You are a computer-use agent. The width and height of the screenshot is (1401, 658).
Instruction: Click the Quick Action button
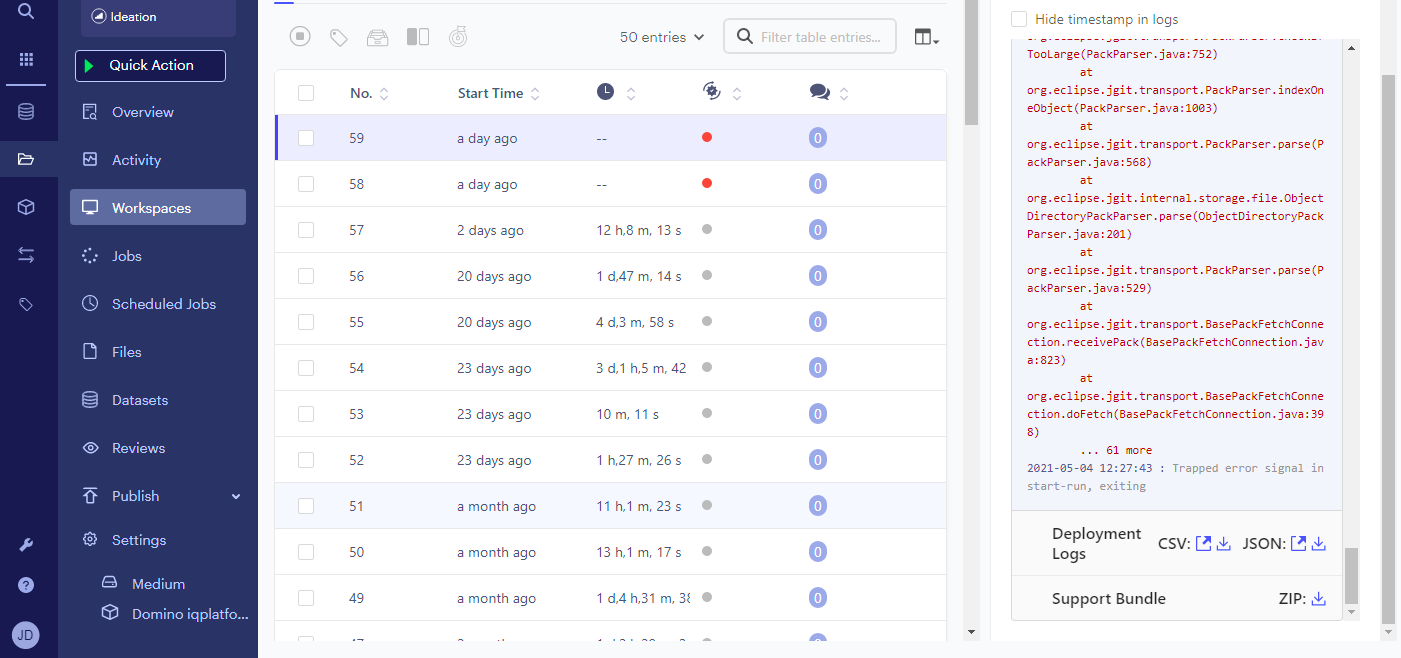(150, 65)
